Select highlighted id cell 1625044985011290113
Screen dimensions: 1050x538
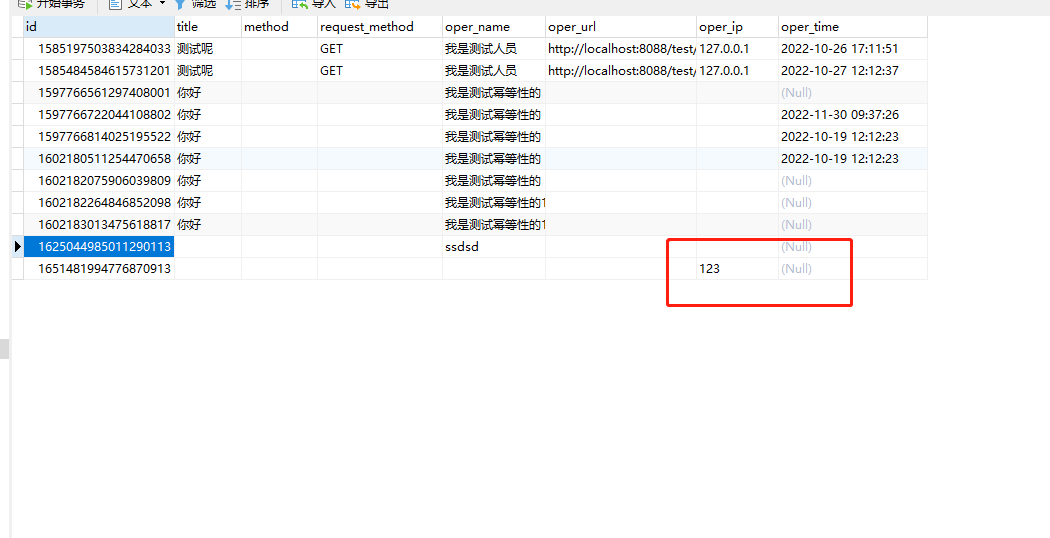(99, 247)
